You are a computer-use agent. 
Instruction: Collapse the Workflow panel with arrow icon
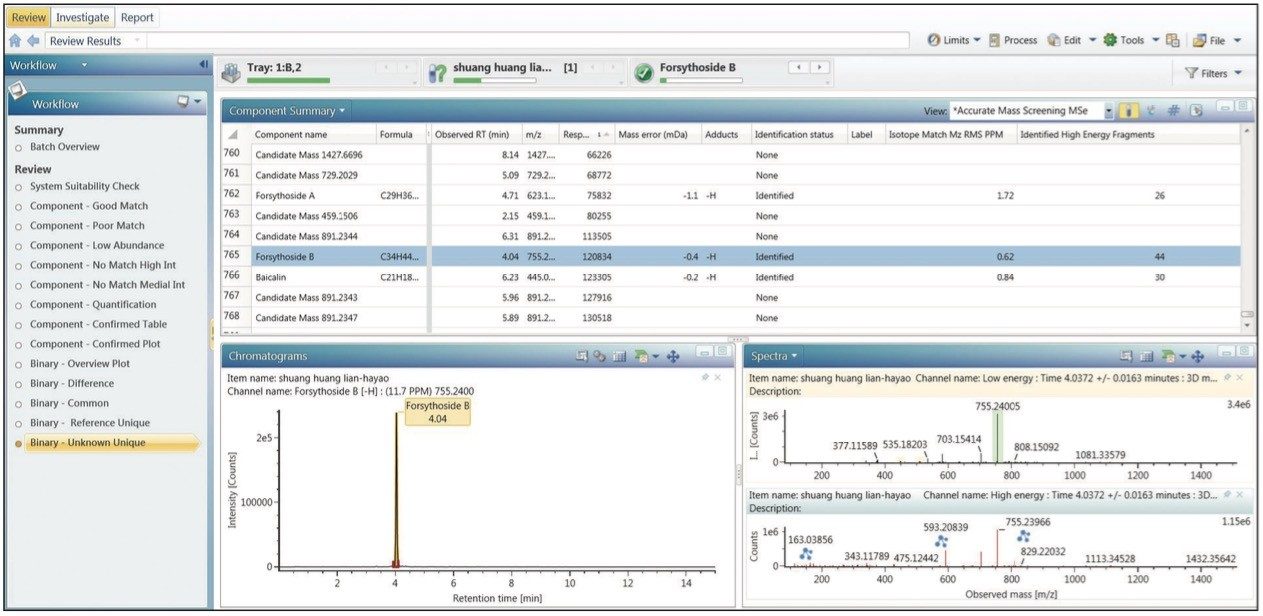pyautogui.click(x=204, y=65)
